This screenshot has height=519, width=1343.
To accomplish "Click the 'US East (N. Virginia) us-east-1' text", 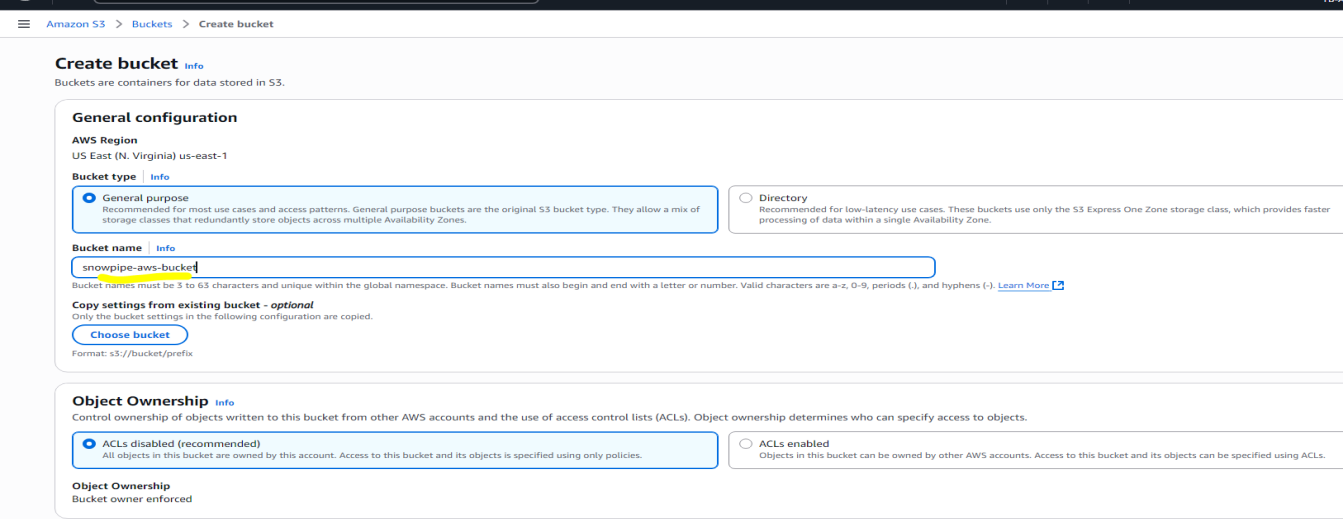I will pyautogui.click(x=150, y=156).
